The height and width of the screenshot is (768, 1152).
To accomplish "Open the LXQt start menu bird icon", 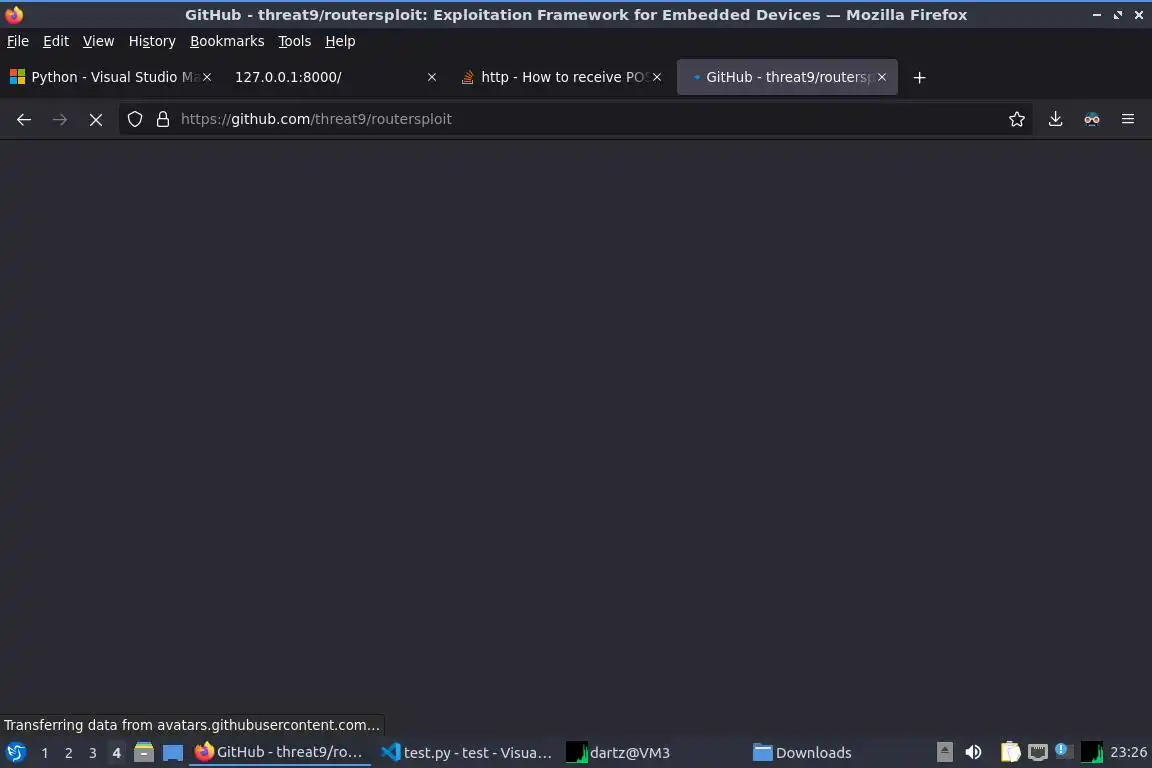I will click(15, 753).
